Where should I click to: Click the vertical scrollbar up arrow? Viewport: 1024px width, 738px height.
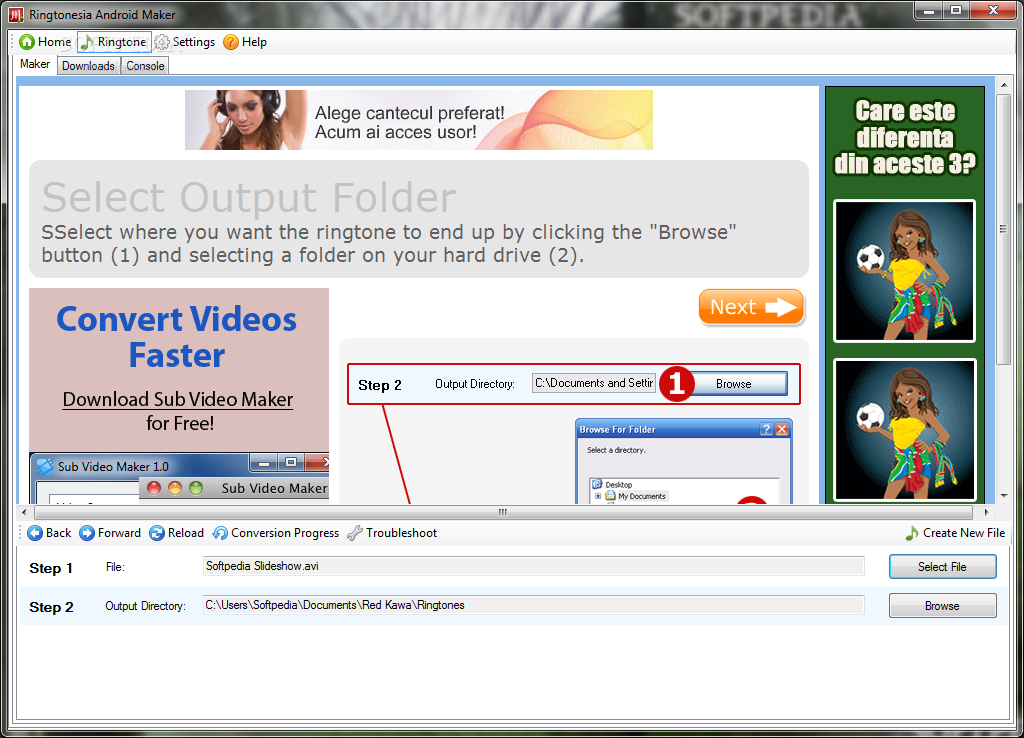click(1003, 85)
